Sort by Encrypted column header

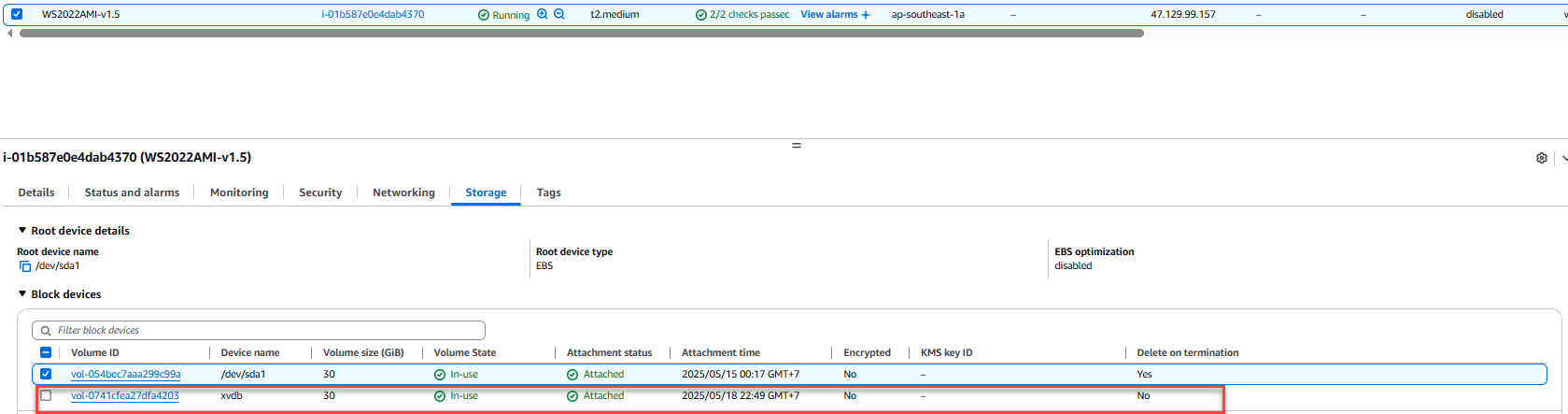click(x=867, y=352)
